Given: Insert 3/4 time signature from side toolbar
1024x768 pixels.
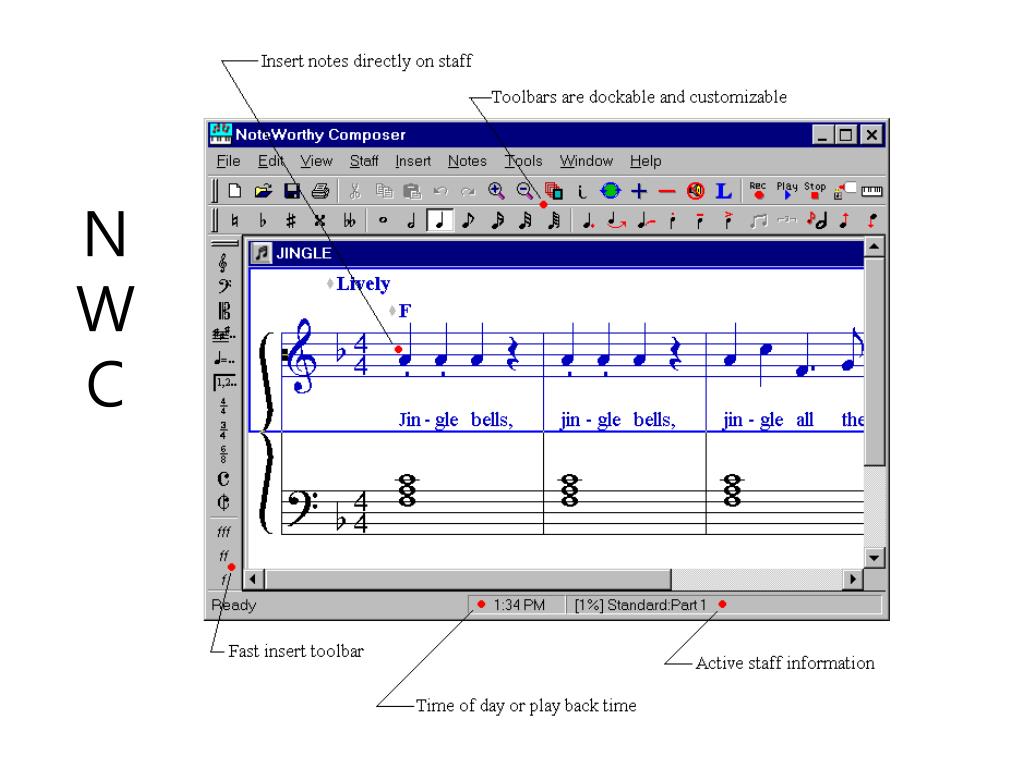Looking at the screenshot, I should point(223,430).
